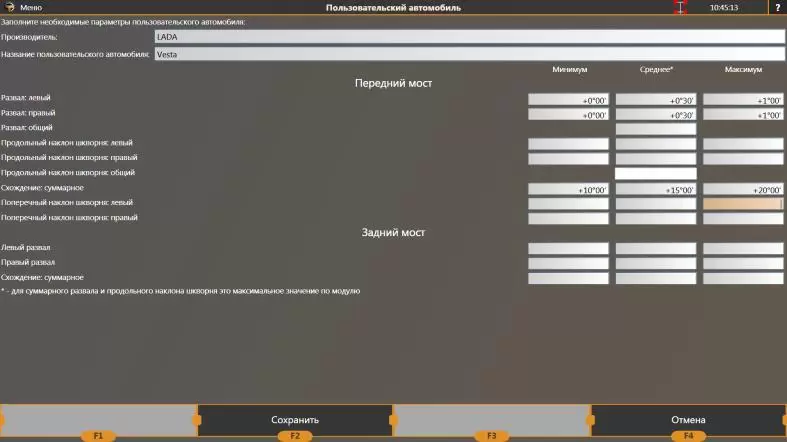Click the Развал: общий row label

(27, 127)
